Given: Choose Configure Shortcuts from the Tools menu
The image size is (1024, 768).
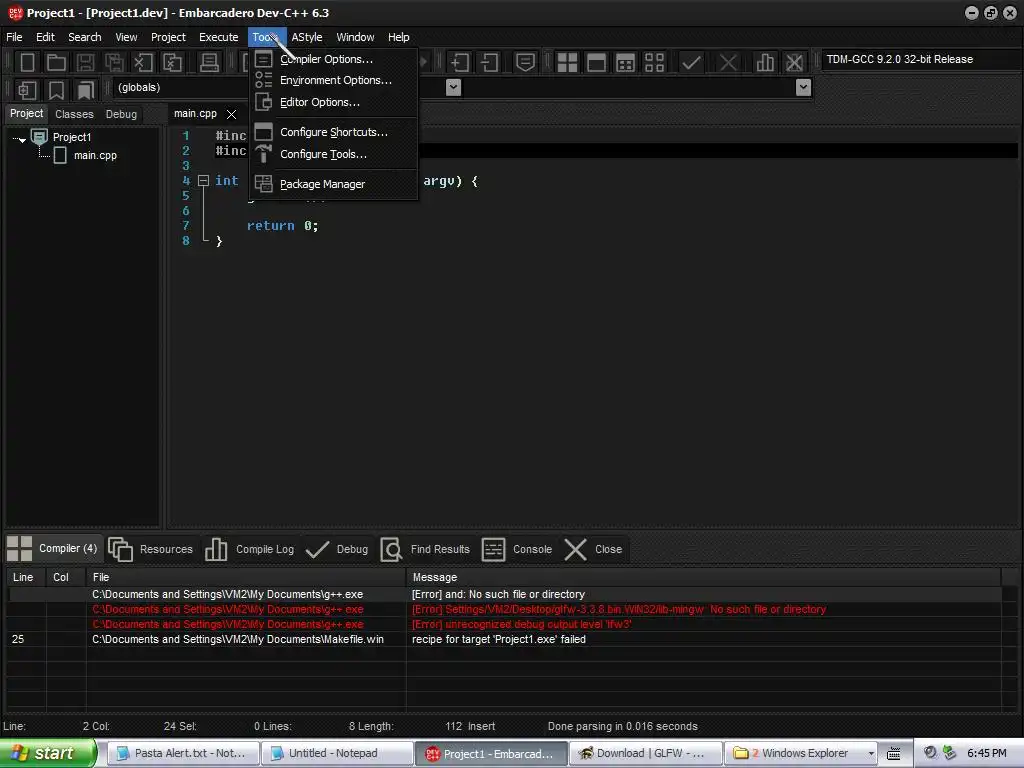Looking at the screenshot, I should [x=335, y=132].
